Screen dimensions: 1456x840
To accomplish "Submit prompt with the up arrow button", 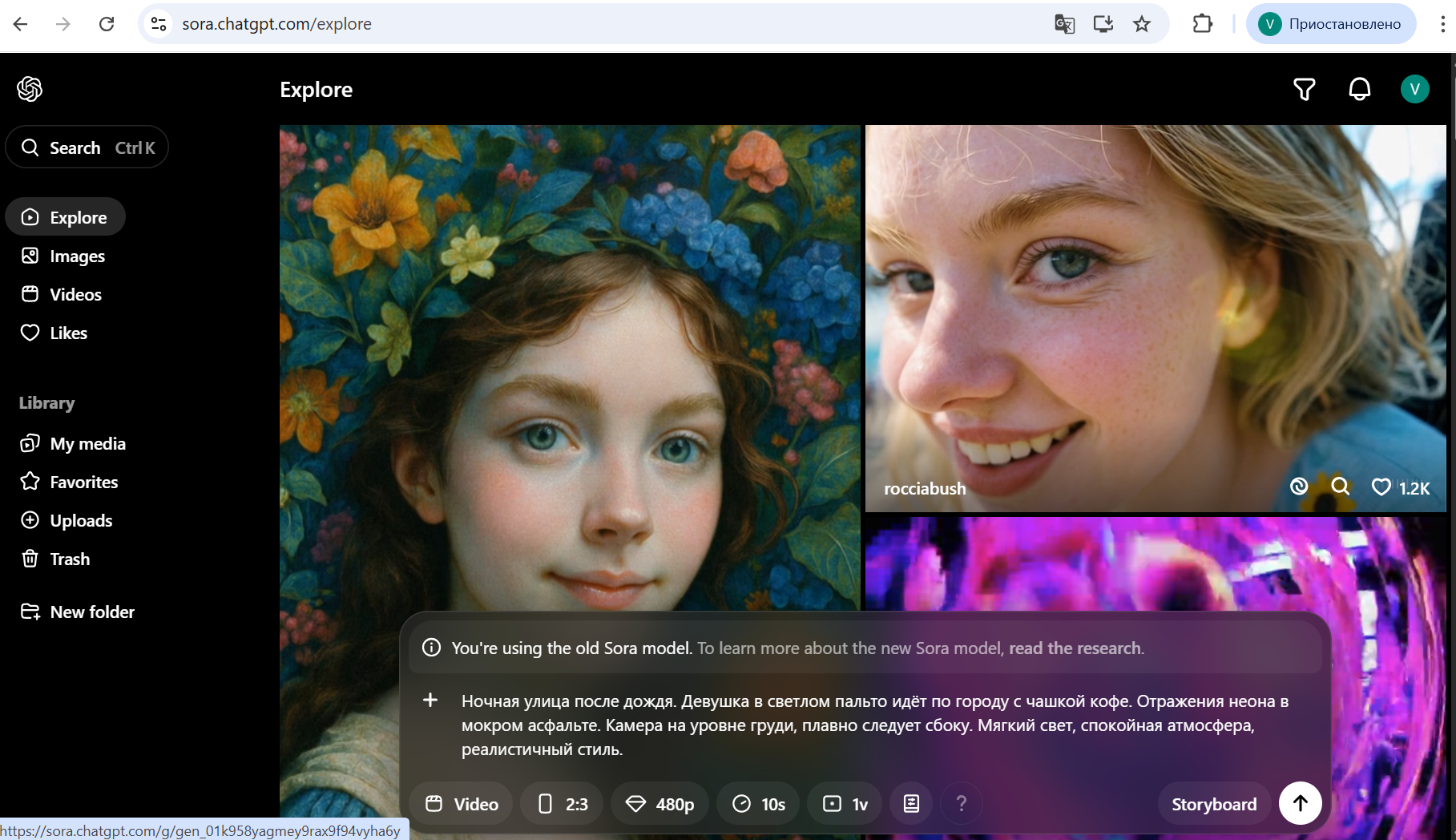I will point(1300,803).
